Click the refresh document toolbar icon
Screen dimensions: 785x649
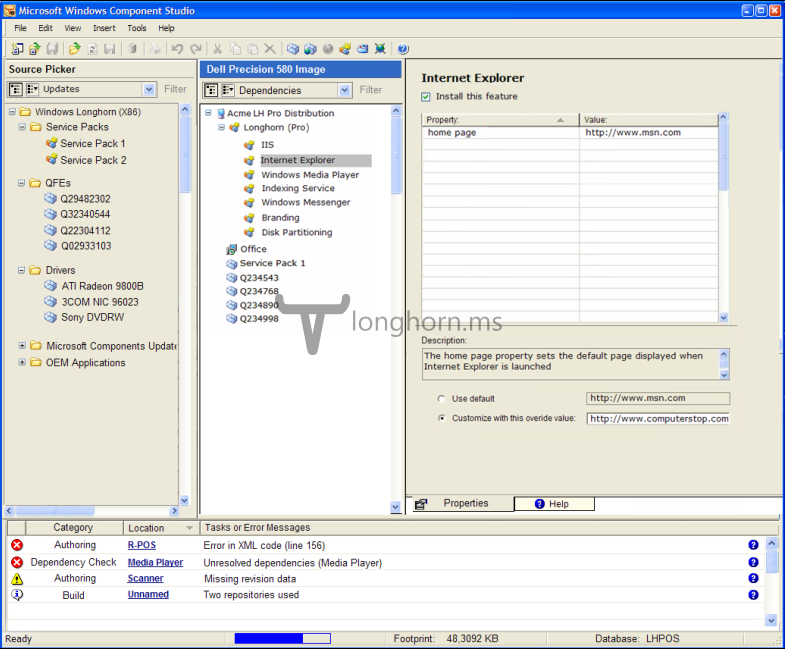pos(93,49)
